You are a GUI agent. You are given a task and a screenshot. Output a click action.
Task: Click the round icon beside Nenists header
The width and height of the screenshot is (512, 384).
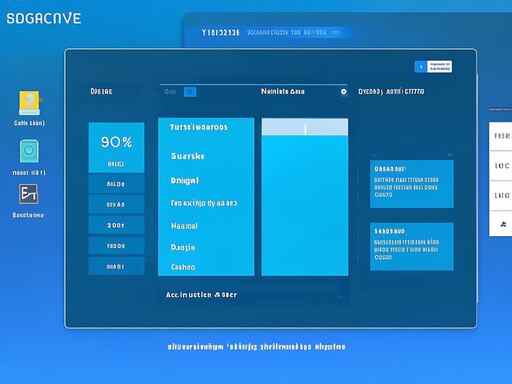[344, 91]
